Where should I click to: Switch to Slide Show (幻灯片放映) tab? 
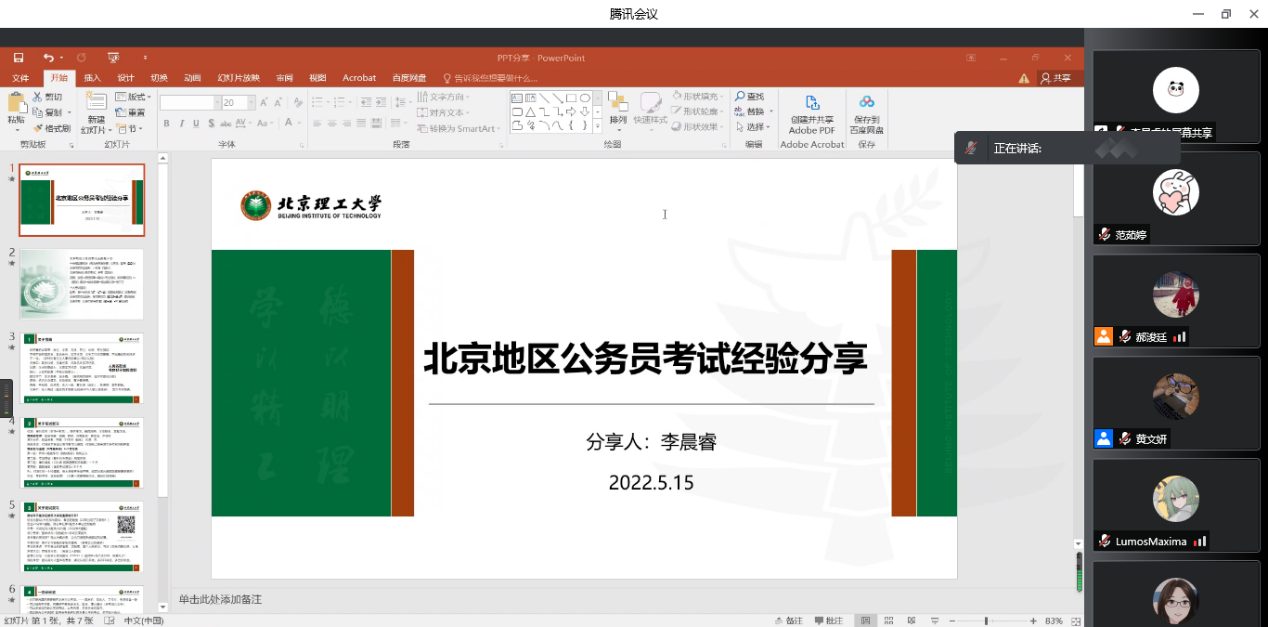[x=238, y=78]
